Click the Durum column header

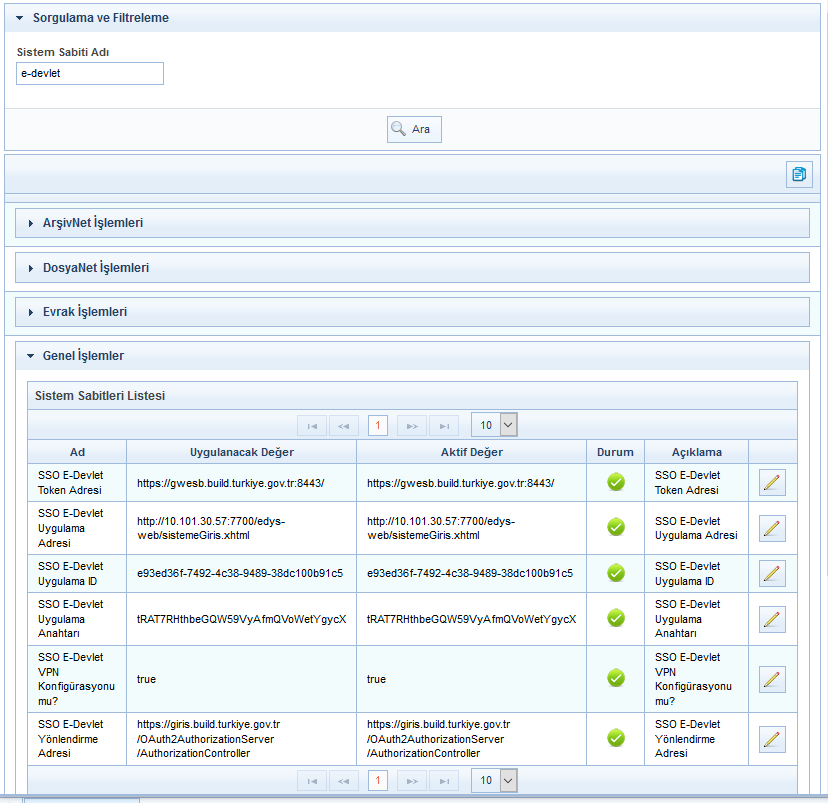(x=615, y=452)
